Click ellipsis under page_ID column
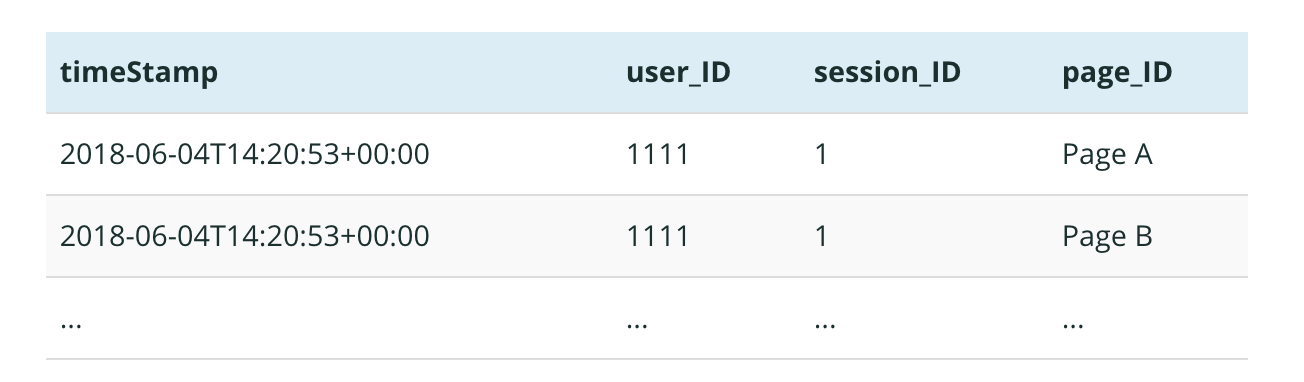Image resolution: width=1304 pixels, height=382 pixels. pyautogui.click(x=1073, y=324)
